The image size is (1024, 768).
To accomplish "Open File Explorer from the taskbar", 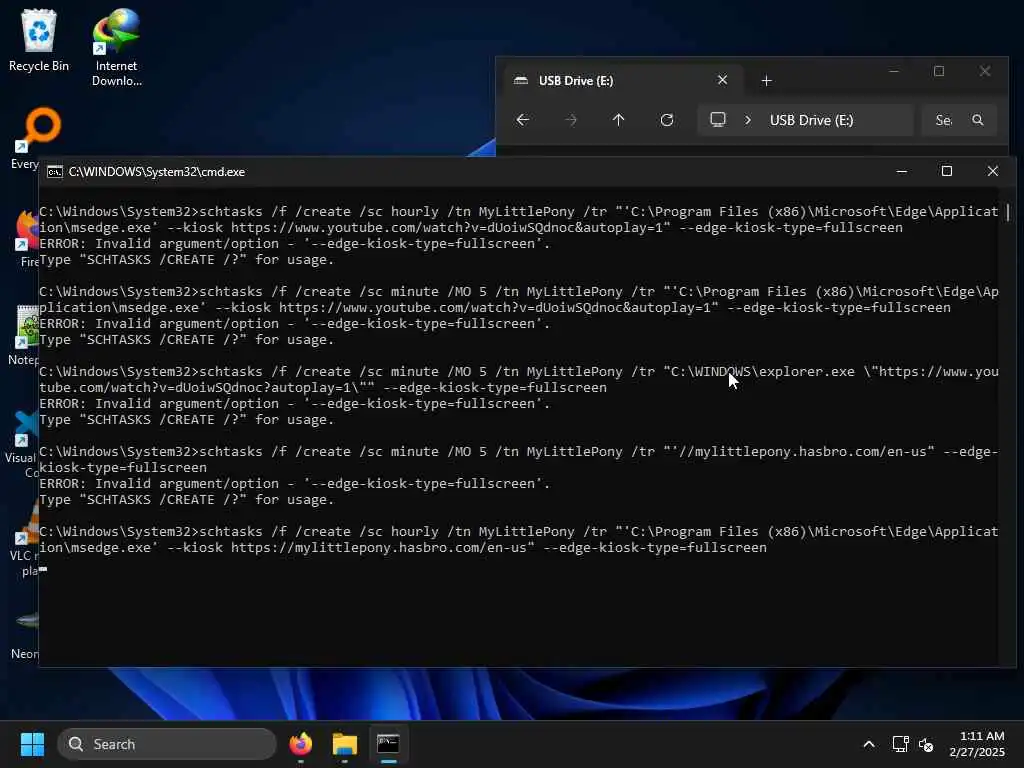I will click(344, 744).
